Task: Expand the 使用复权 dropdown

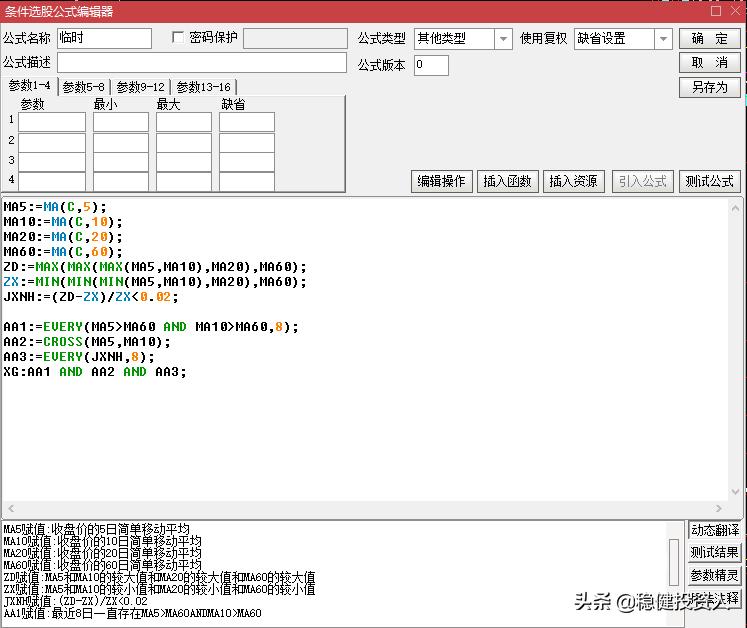Action: pos(663,39)
